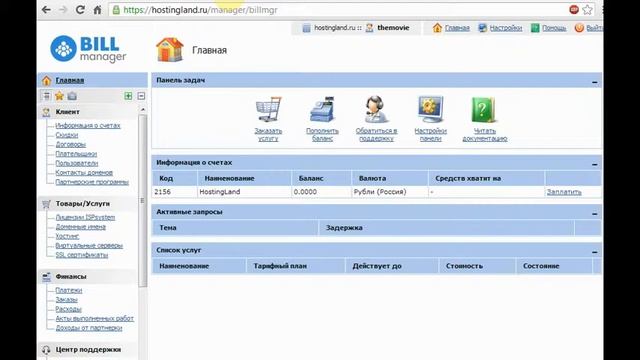Expand all menu sections with green plus
This screenshot has height=360, width=640.
tap(128, 96)
